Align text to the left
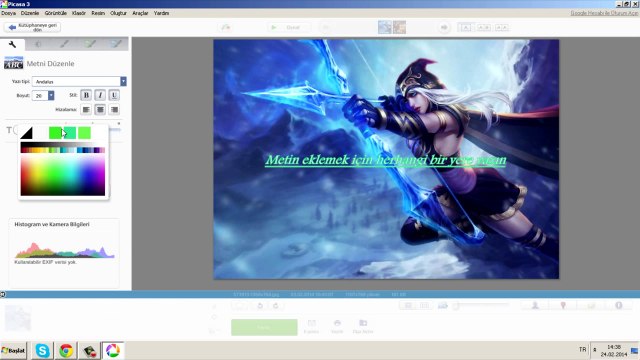The width and height of the screenshot is (640, 360). pyautogui.click(x=86, y=109)
